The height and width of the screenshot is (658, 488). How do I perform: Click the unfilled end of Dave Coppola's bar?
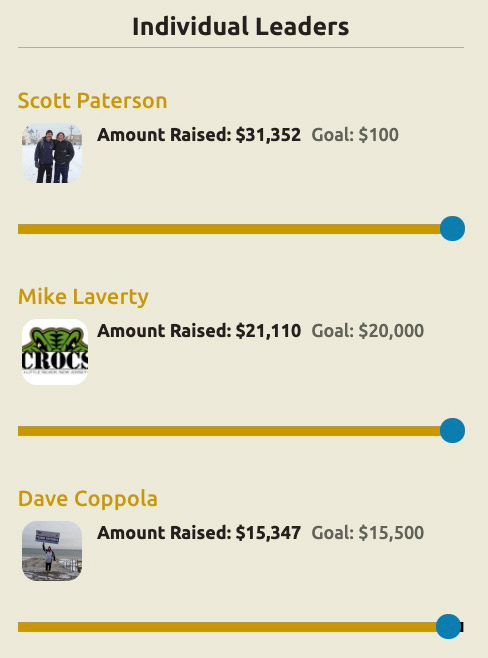click(462, 627)
